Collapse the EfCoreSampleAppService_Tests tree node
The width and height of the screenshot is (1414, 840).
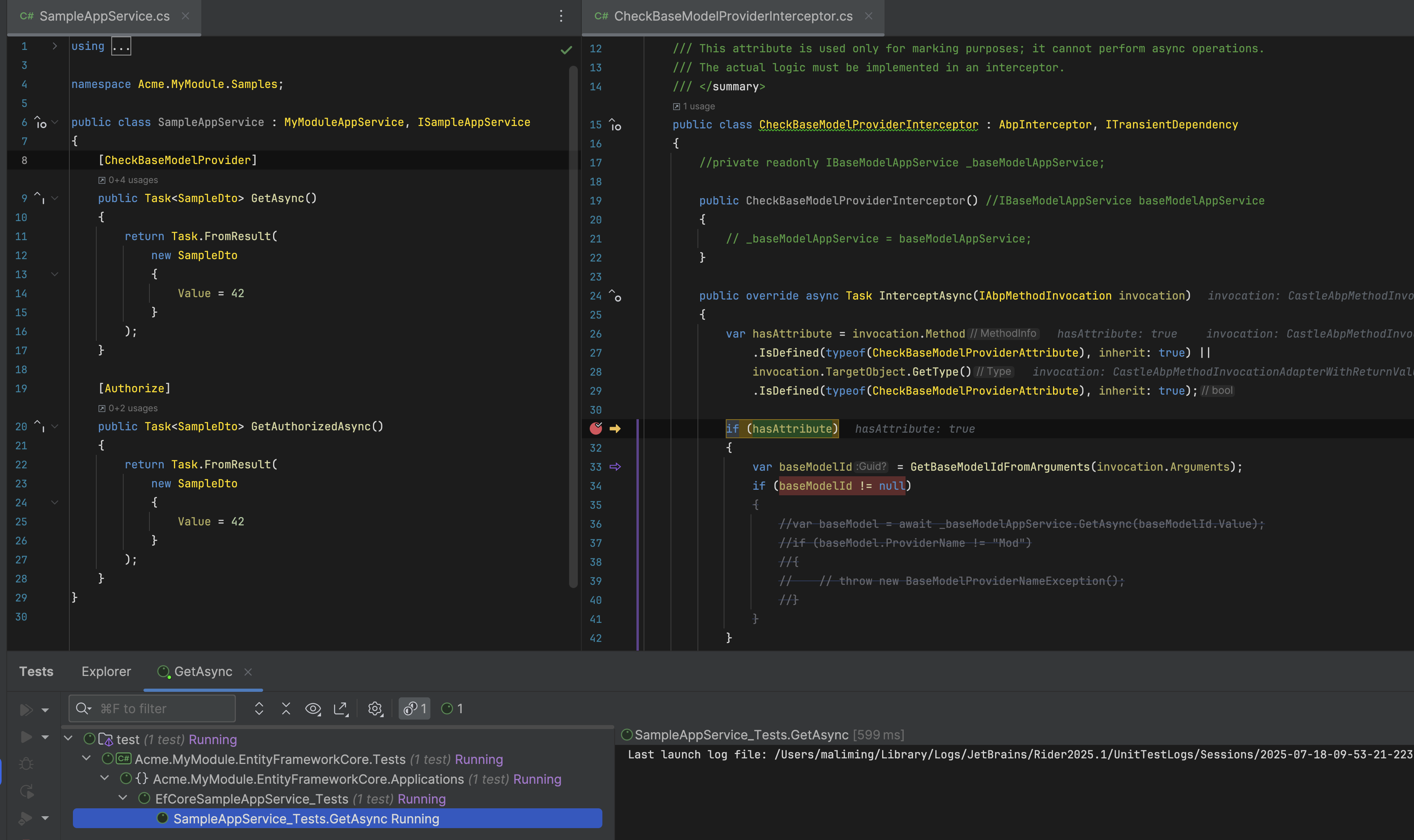coord(123,798)
